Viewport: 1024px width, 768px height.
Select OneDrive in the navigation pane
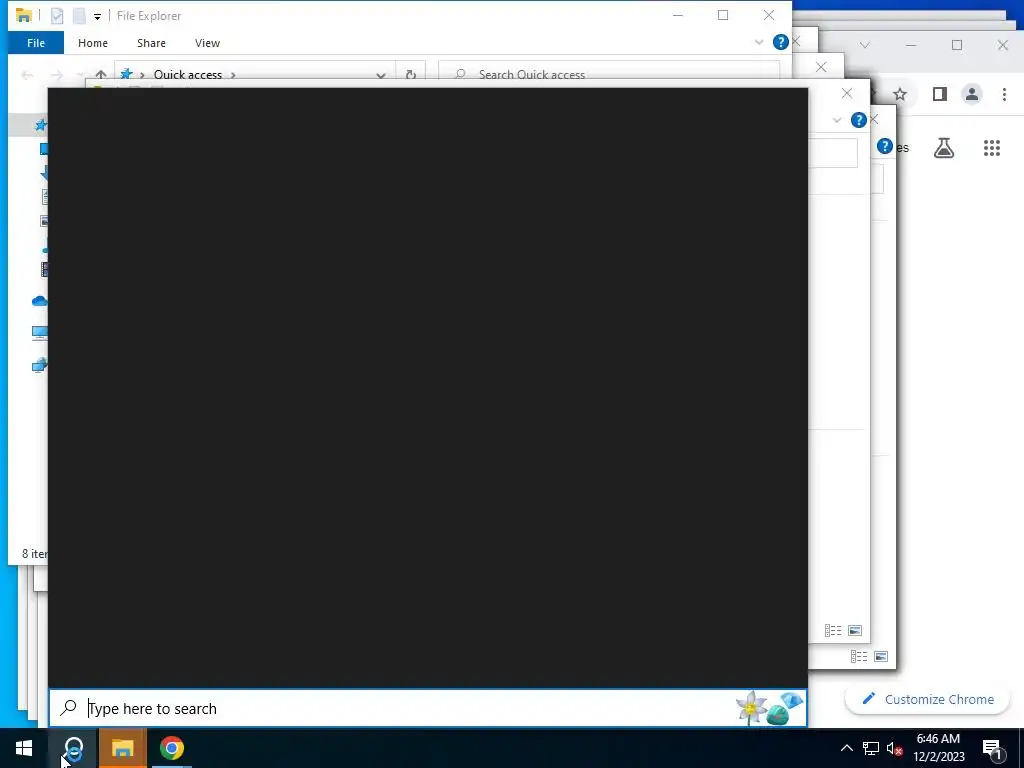click(x=39, y=301)
